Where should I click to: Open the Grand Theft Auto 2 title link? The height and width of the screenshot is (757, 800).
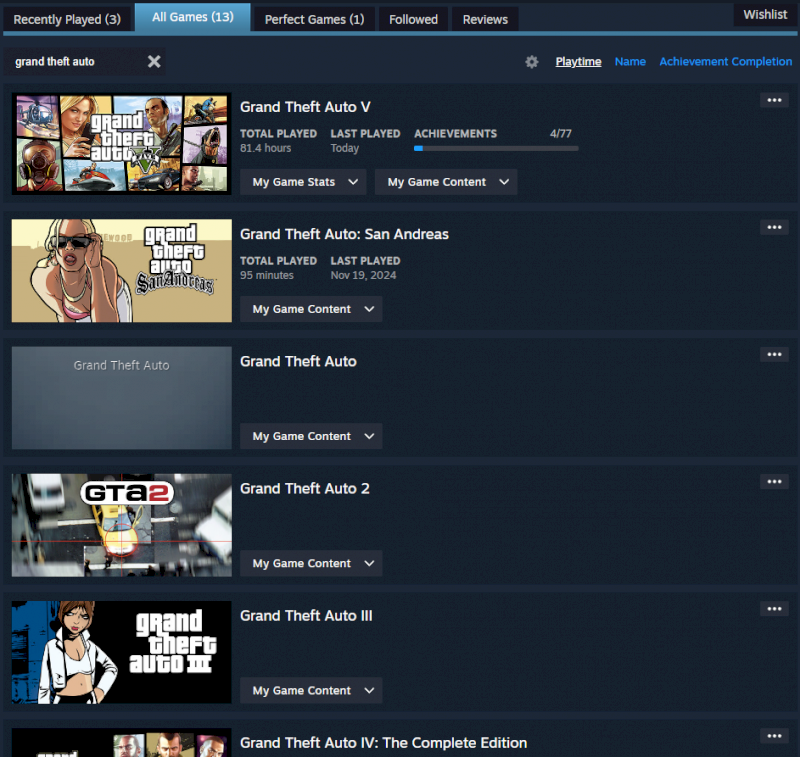(305, 489)
